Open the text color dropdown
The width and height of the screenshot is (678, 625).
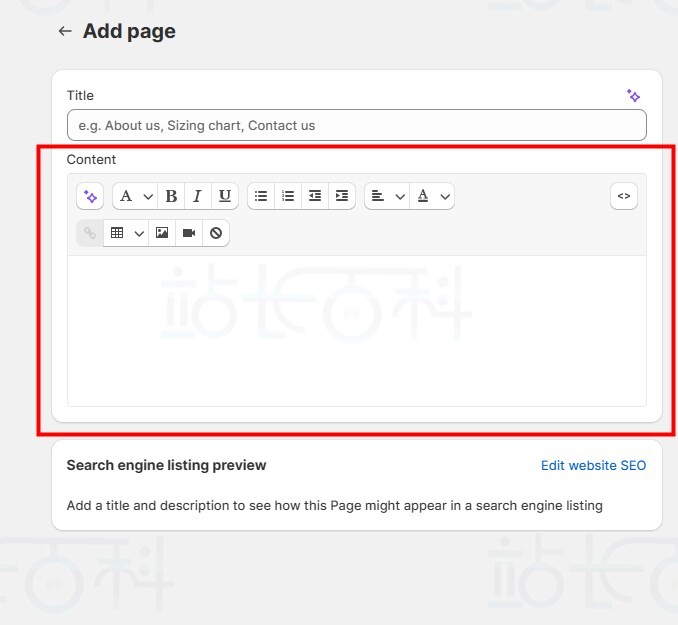point(432,196)
